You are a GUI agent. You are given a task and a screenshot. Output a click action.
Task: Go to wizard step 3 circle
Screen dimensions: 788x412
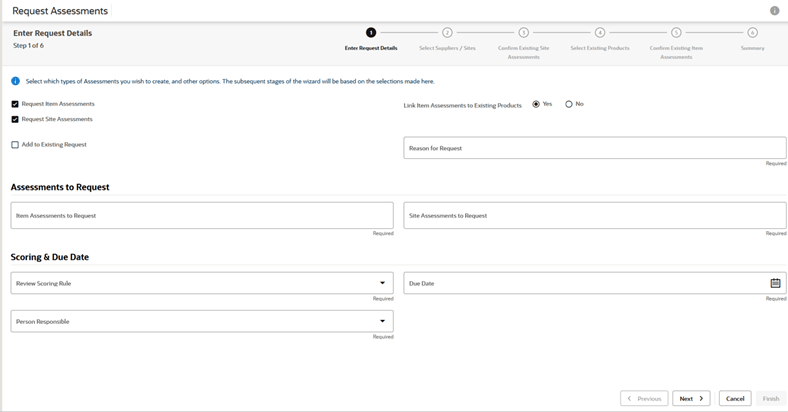(x=523, y=33)
